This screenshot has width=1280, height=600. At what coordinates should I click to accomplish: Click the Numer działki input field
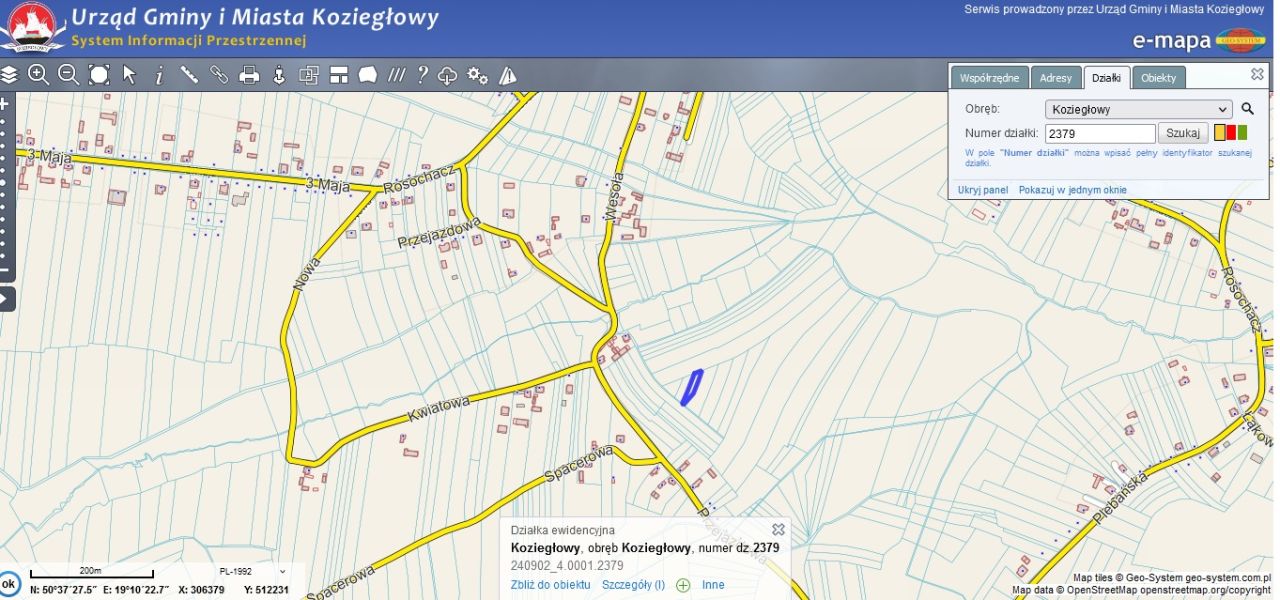[x=1100, y=133]
